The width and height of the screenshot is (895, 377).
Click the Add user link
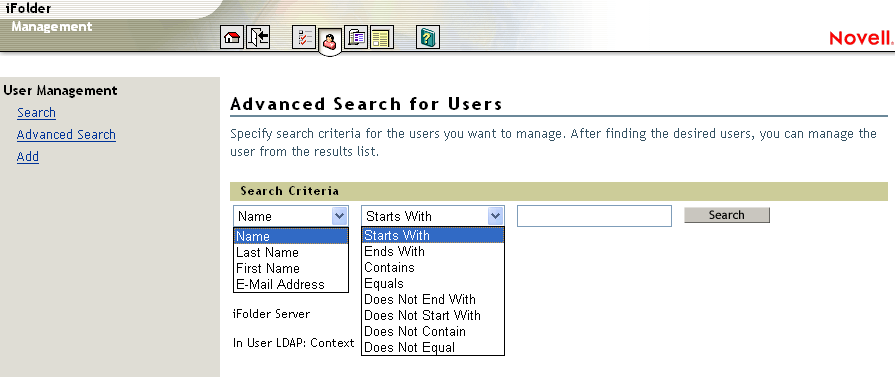[28, 157]
